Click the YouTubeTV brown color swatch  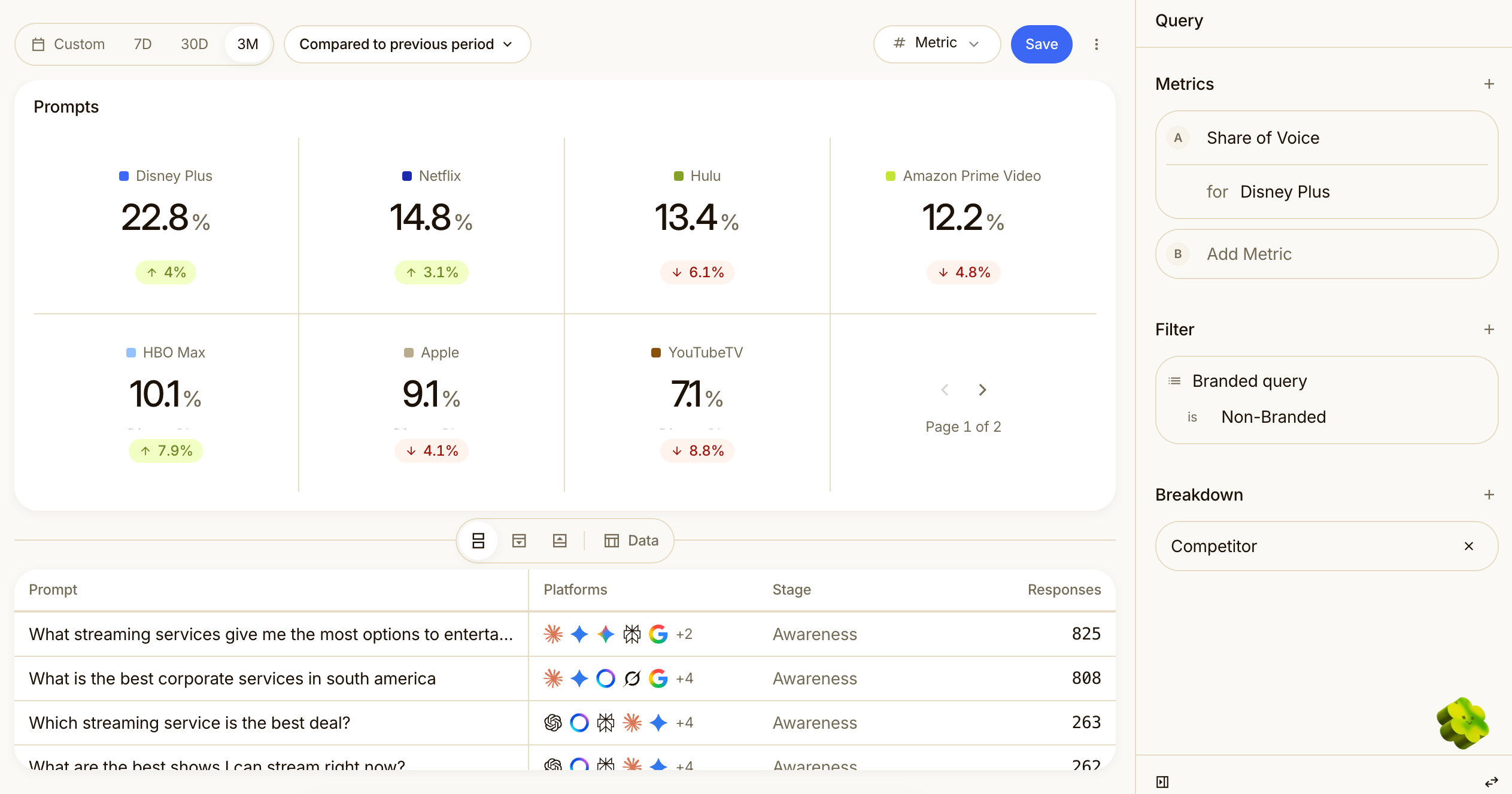[x=656, y=353]
